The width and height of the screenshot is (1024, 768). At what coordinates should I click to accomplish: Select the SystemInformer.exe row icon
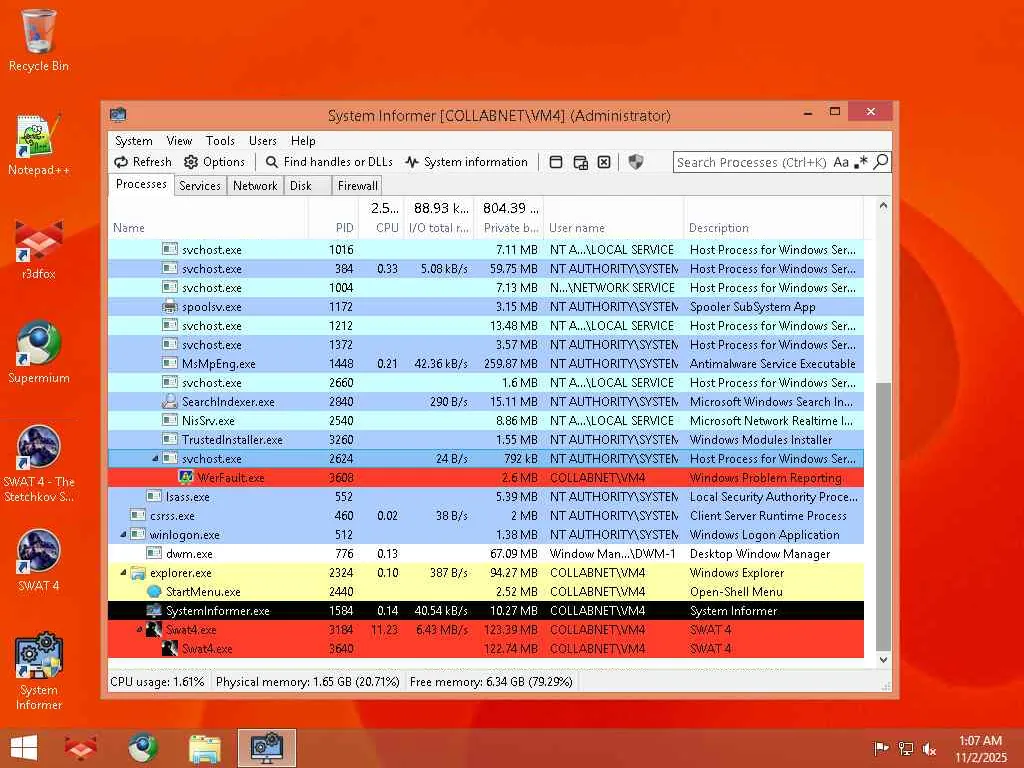tap(154, 611)
